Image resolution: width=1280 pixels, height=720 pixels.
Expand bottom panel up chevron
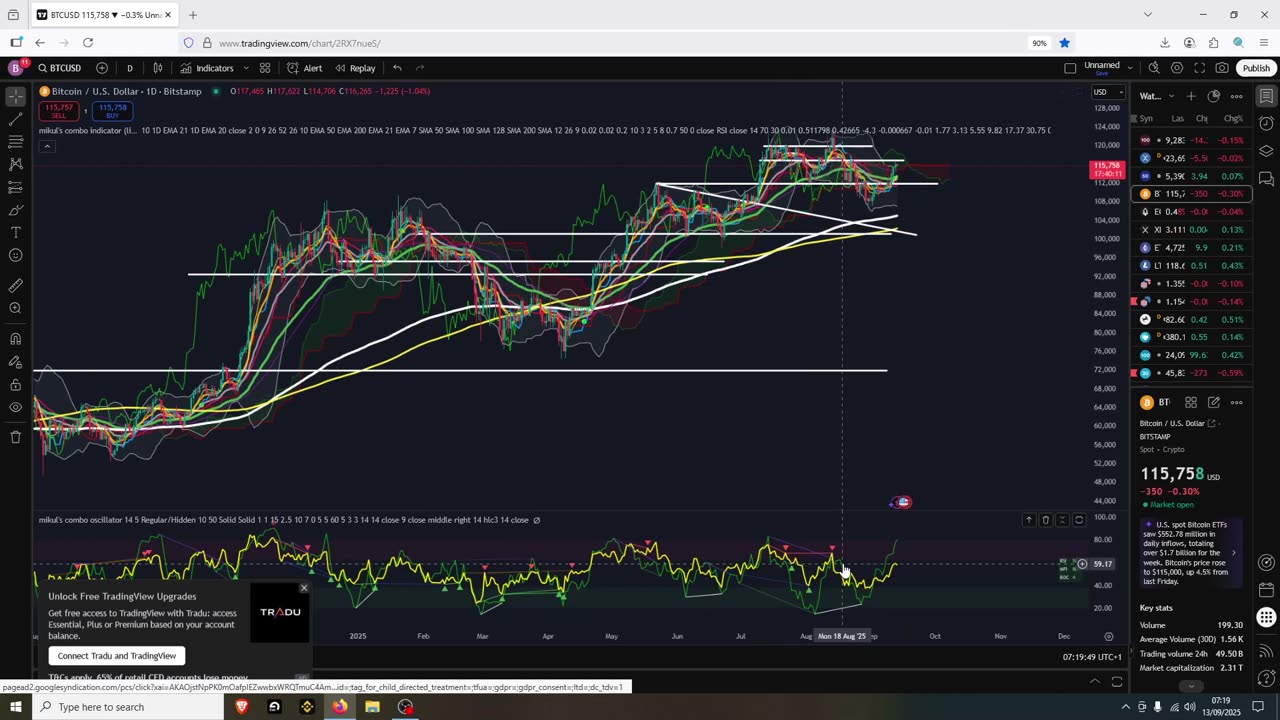1095,682
